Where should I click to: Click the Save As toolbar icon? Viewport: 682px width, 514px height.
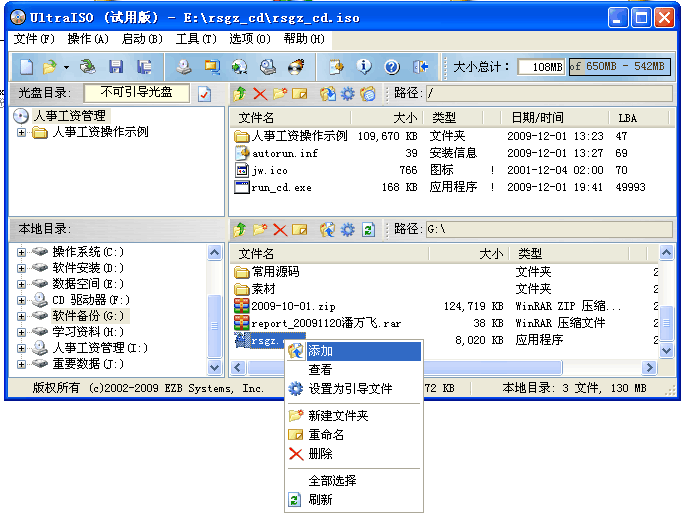click(x=144, y=67)
